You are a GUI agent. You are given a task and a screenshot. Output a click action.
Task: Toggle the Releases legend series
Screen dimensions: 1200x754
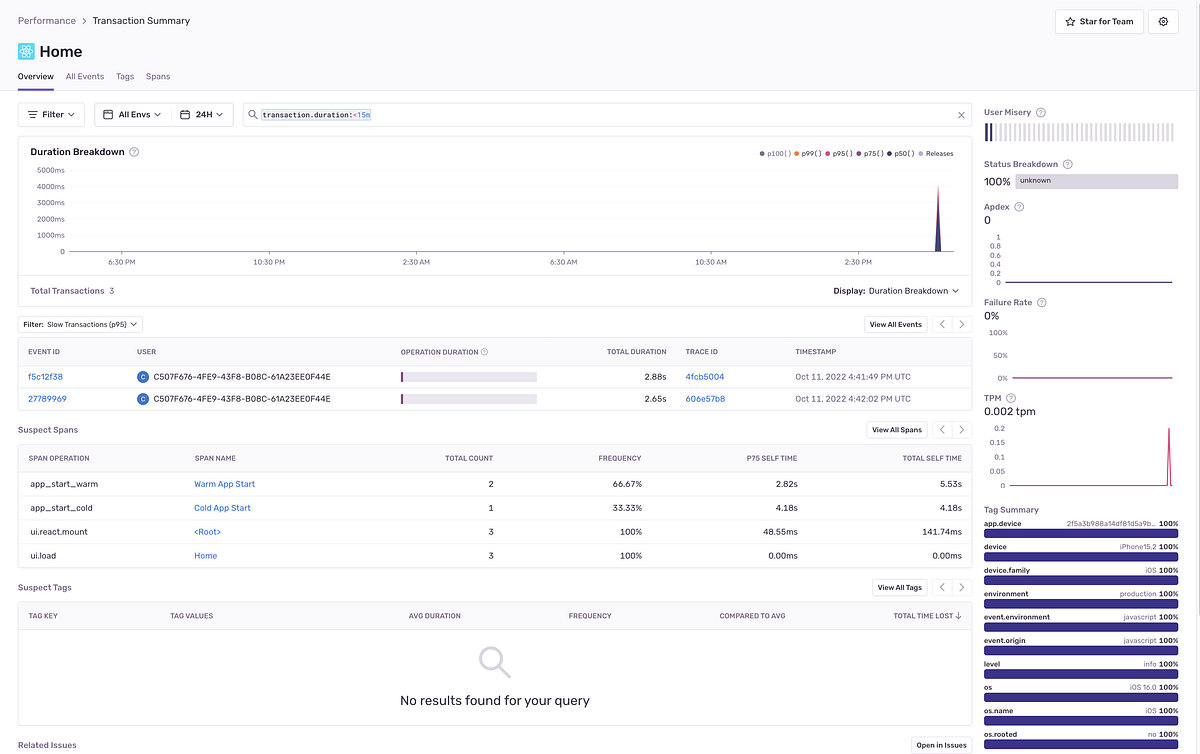[x=936, y=154]
